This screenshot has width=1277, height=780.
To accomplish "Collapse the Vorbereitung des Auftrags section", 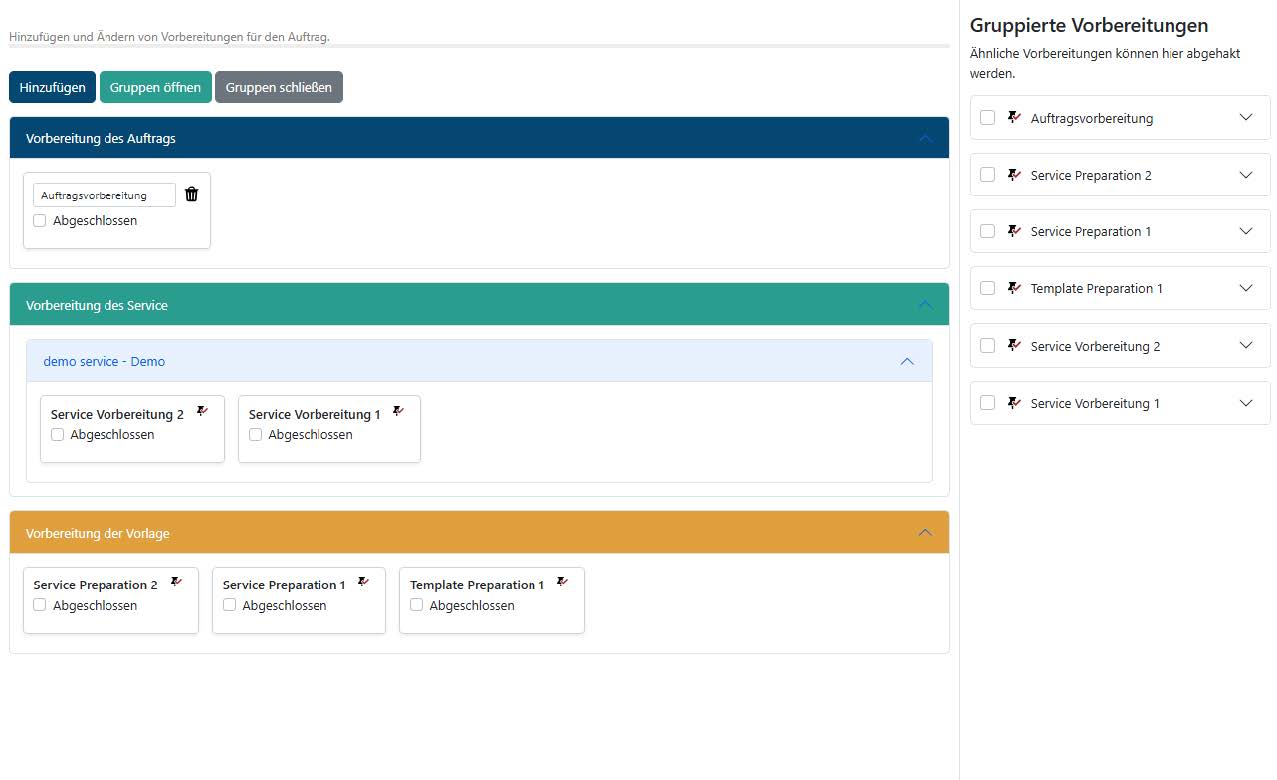I will [925, 138].
